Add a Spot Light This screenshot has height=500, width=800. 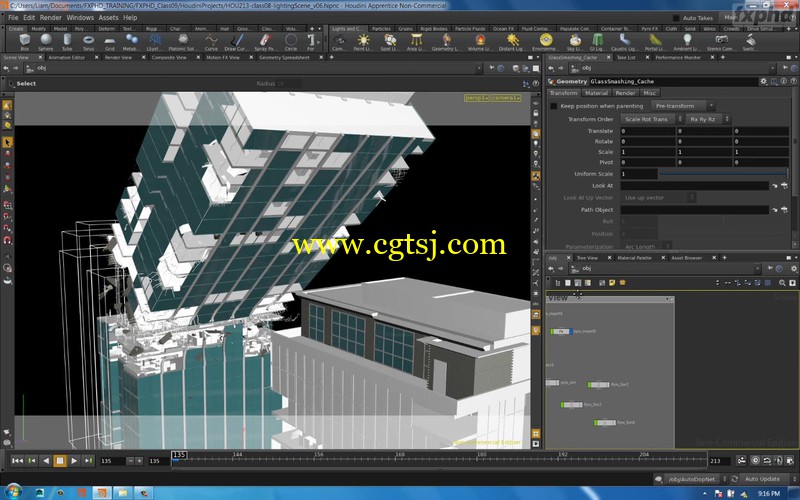click(389, 42)
